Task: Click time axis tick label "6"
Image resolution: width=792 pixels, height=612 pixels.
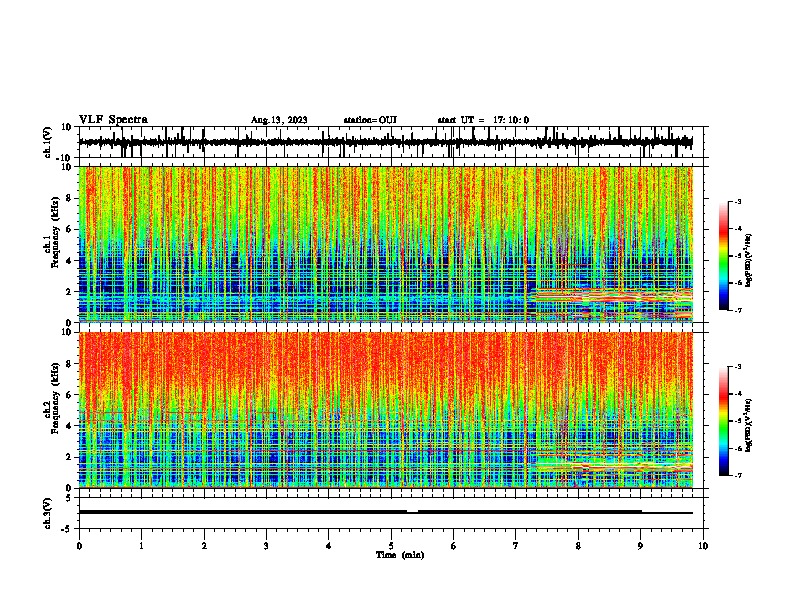Action: click(453, 546)
